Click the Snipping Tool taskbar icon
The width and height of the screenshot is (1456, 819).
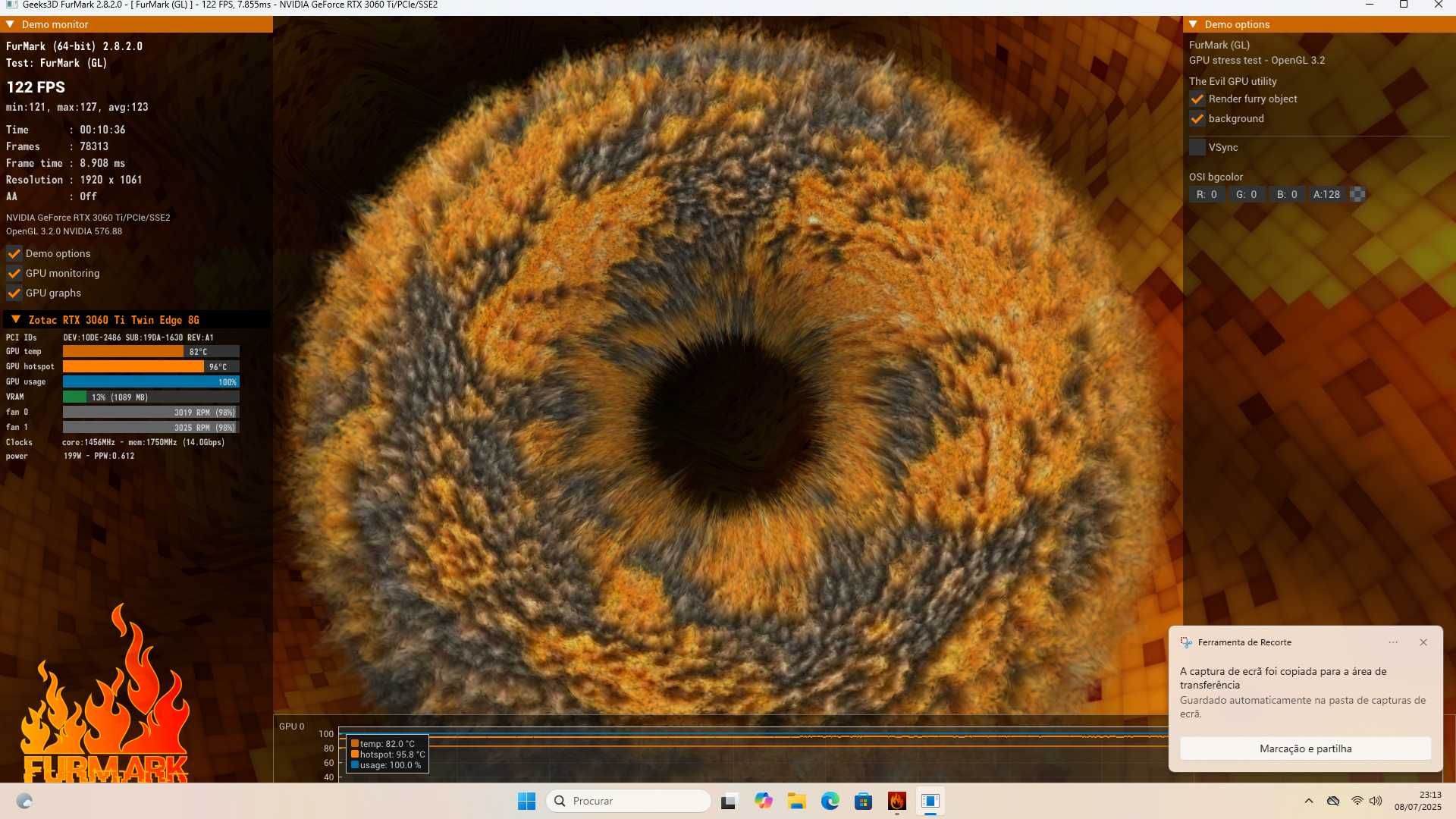(930, 801)
